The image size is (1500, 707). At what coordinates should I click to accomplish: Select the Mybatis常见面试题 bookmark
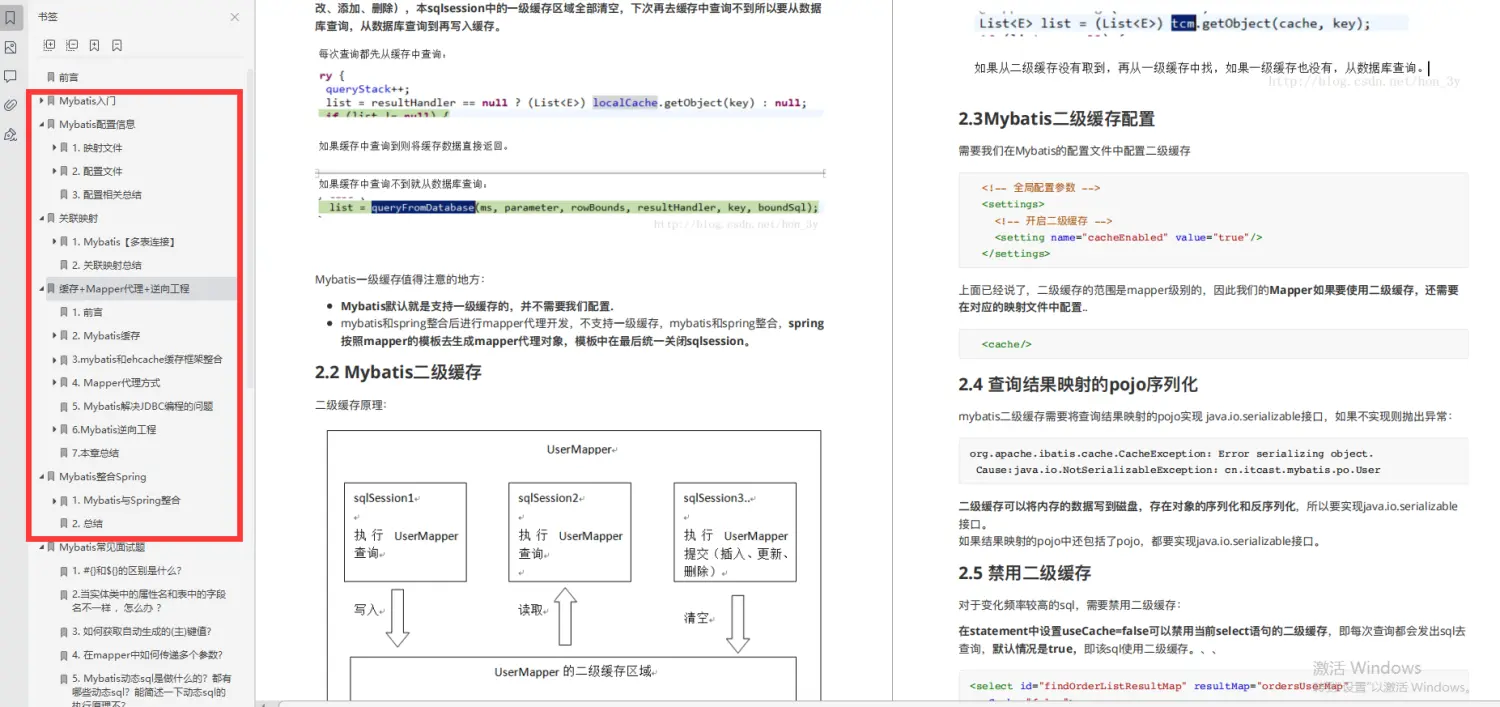click(102, 547)
